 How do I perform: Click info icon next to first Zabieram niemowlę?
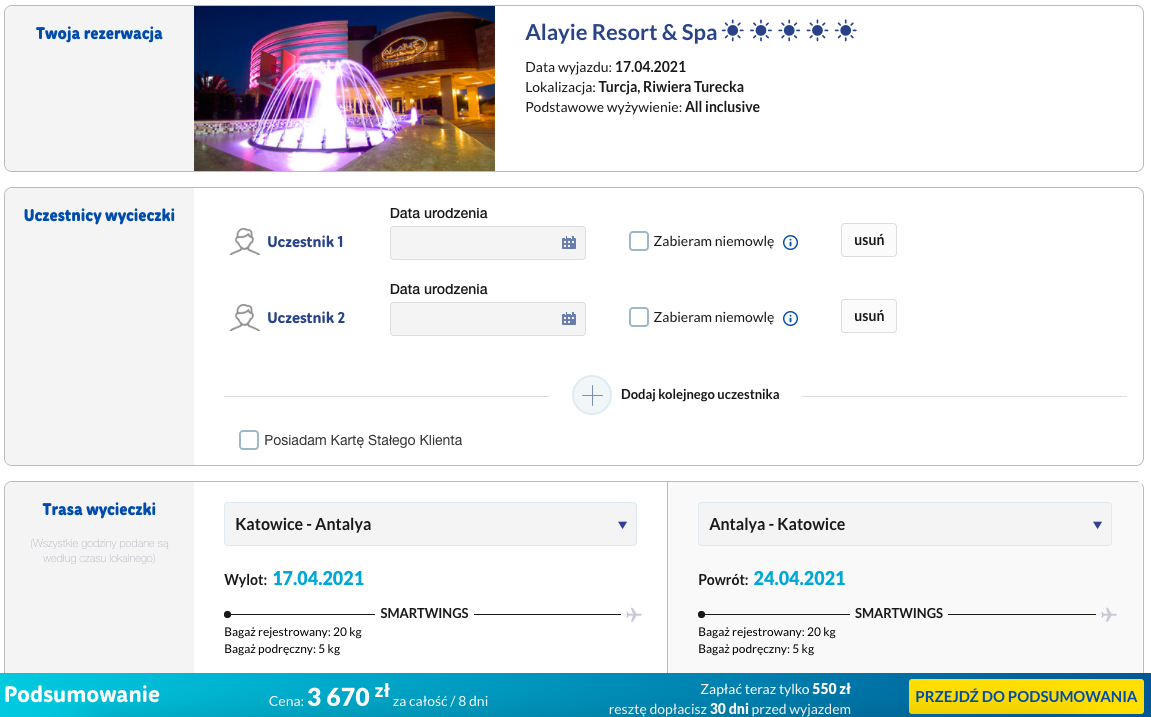791,242
